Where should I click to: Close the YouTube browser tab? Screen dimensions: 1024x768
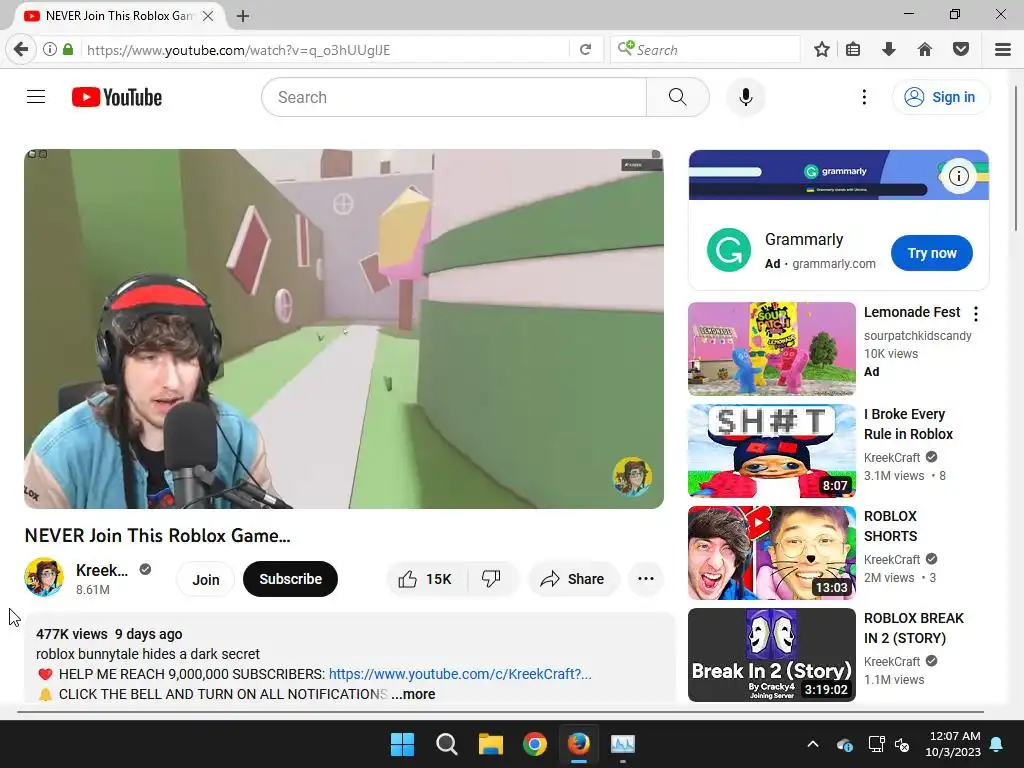pyautogui.click(x=208, y=16)
